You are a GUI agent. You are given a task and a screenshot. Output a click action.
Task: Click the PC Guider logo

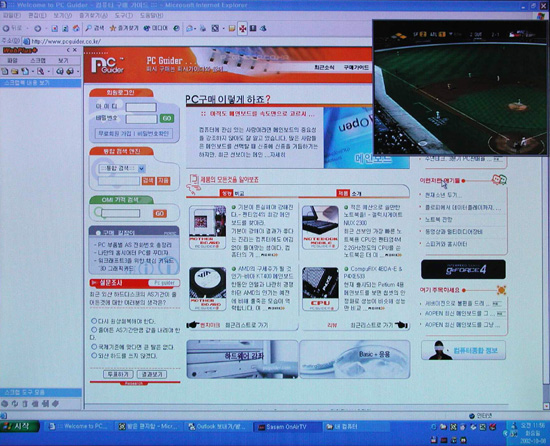pos(107,66)
